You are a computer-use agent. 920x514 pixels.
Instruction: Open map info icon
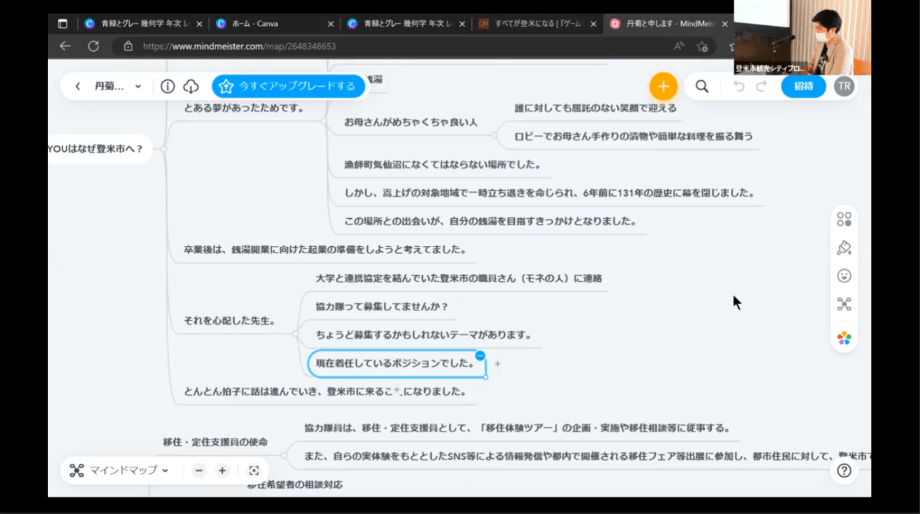pyautogui.click(x=167, y=86)
